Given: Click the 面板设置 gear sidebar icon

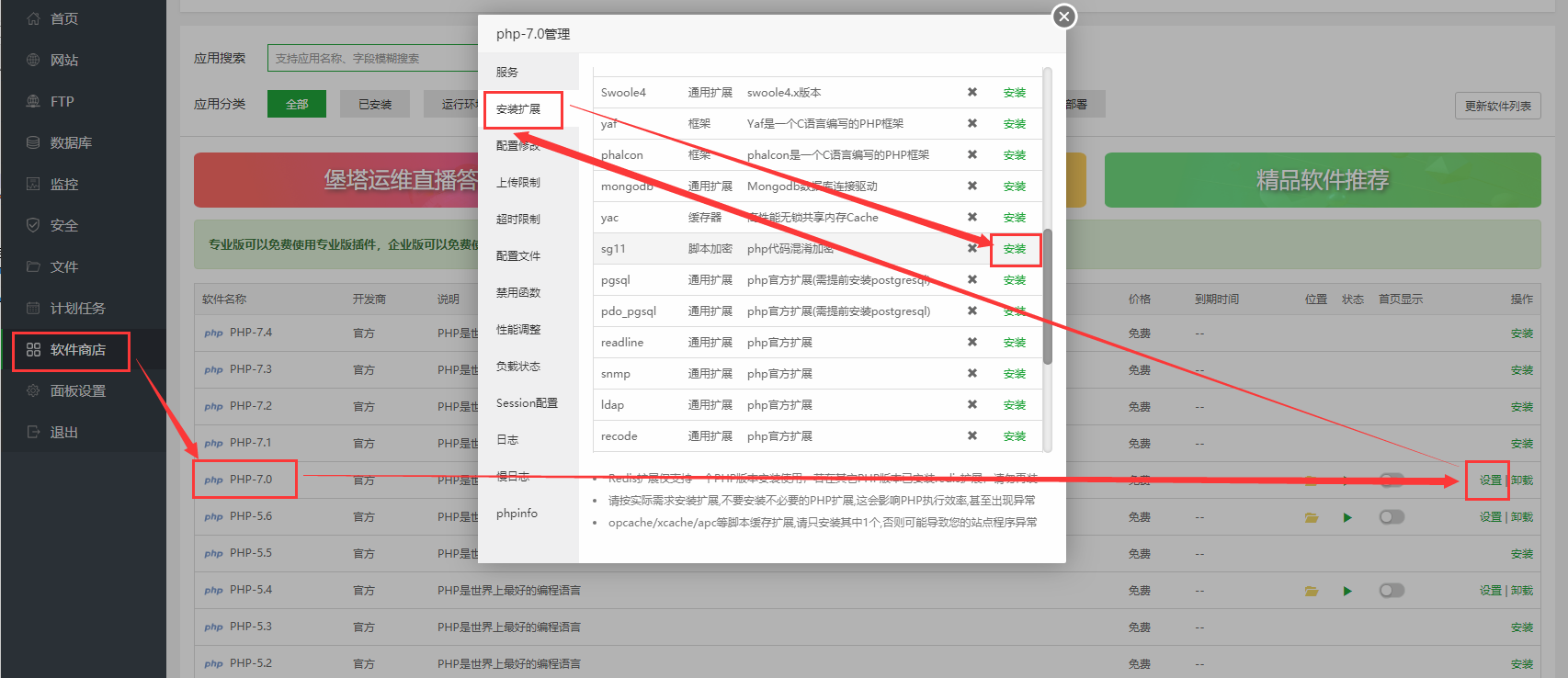Looking at the screenshot, I should pyautogui.click(x=33, y=390).
